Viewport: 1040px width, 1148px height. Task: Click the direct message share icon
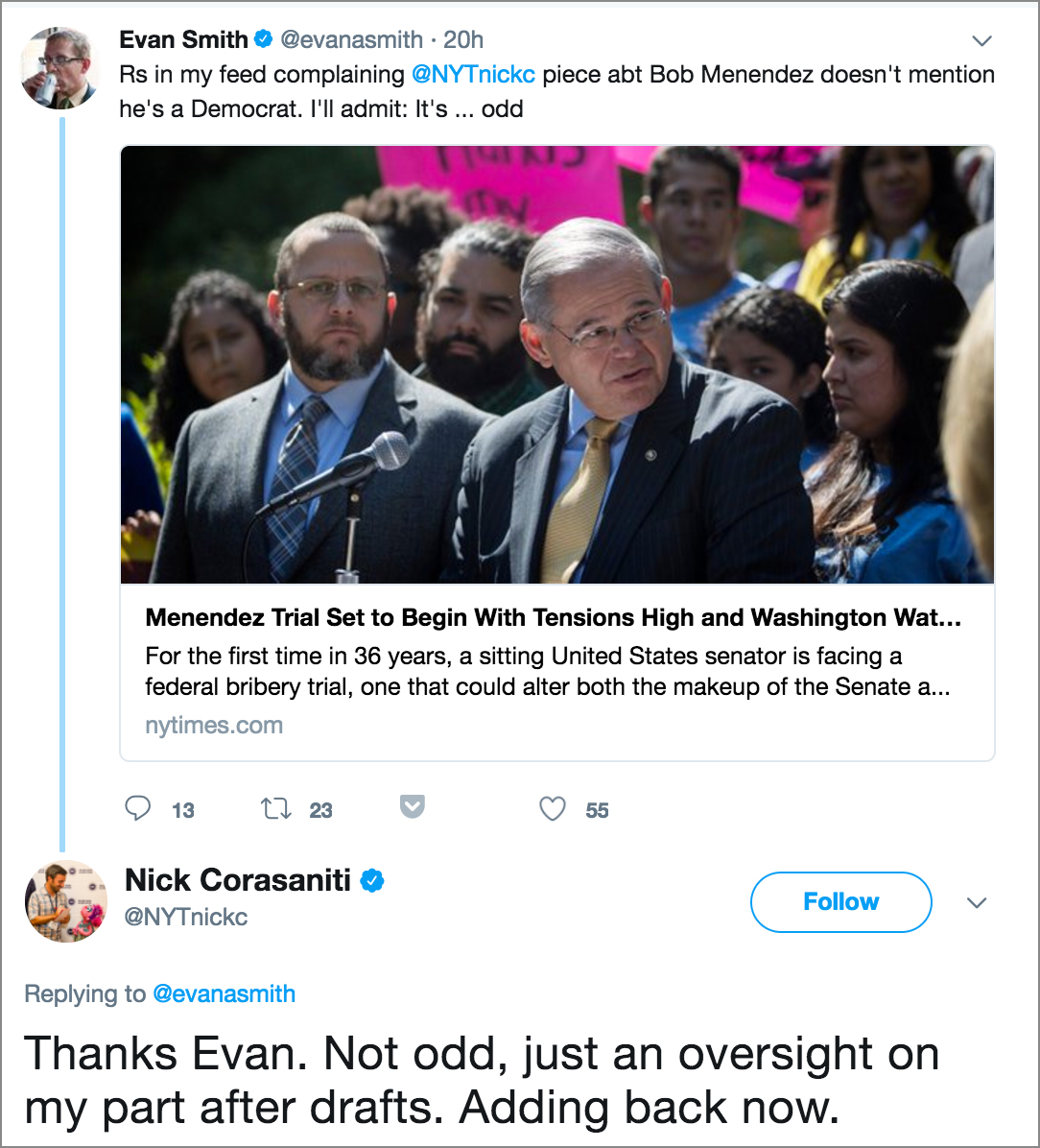[412, 807]
